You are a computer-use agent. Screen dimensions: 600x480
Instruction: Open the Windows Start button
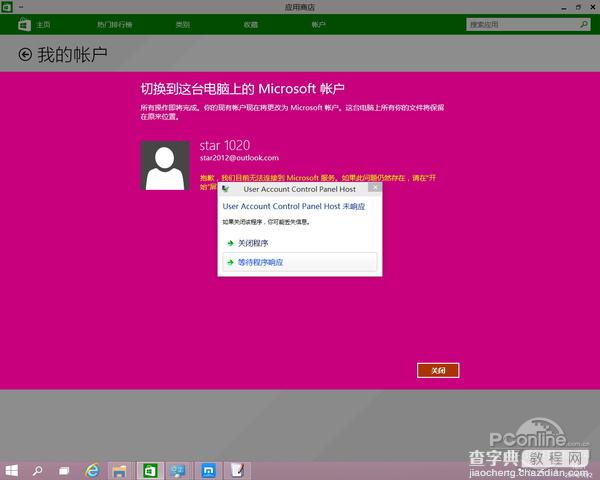[x=11, y=470]
